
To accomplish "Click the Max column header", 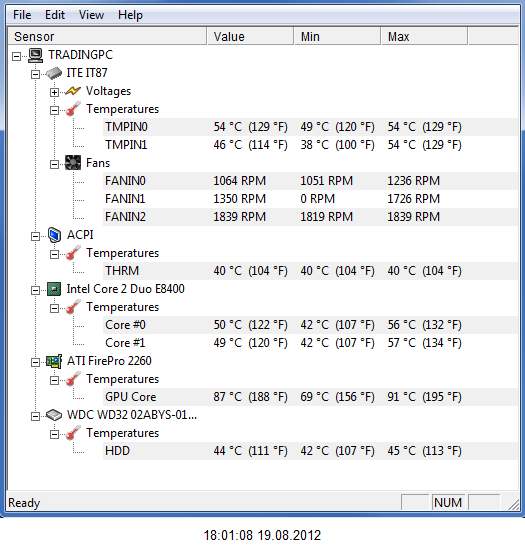I will [x=424, y=37].
